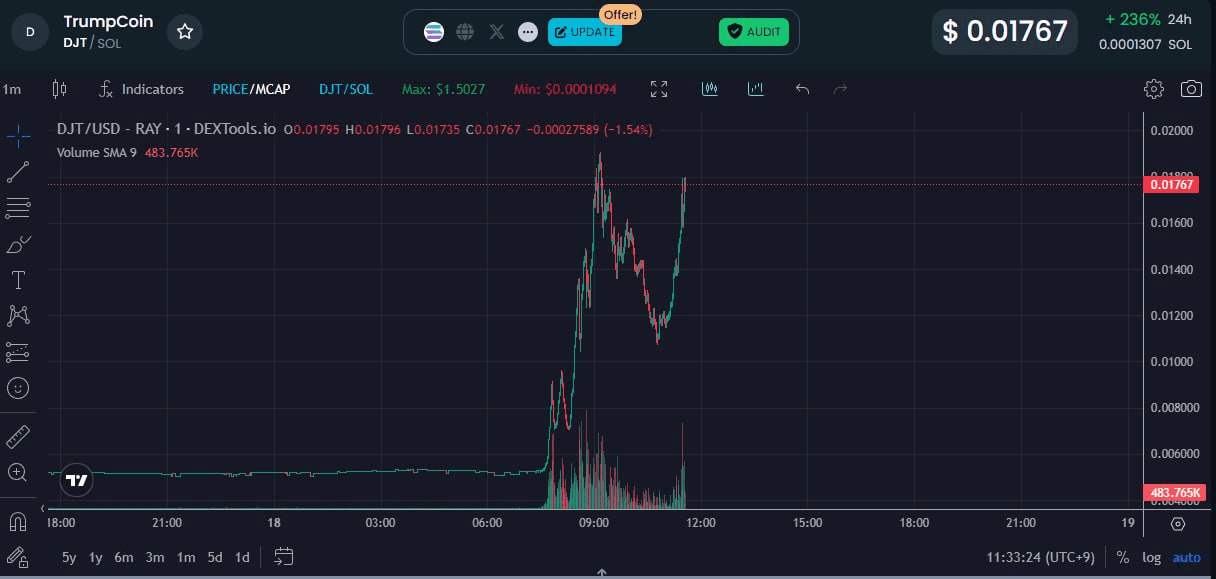Open the go to date calendar
Screen dimensions: 1216x579
[x=284, y=557]
